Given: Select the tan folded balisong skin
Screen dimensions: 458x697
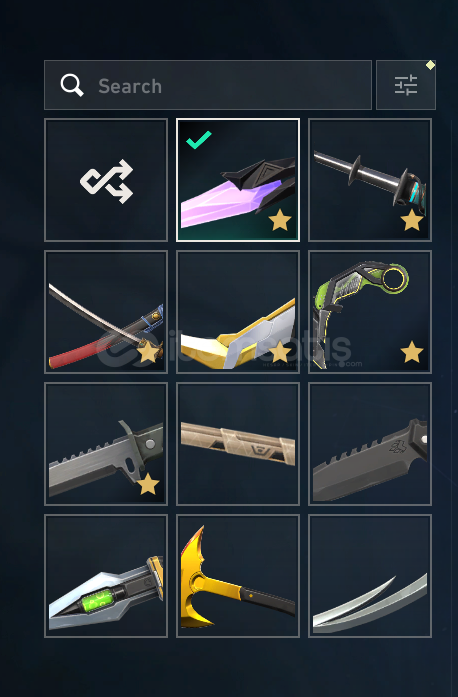Looking at the screenshot, I should click(238, 444).
